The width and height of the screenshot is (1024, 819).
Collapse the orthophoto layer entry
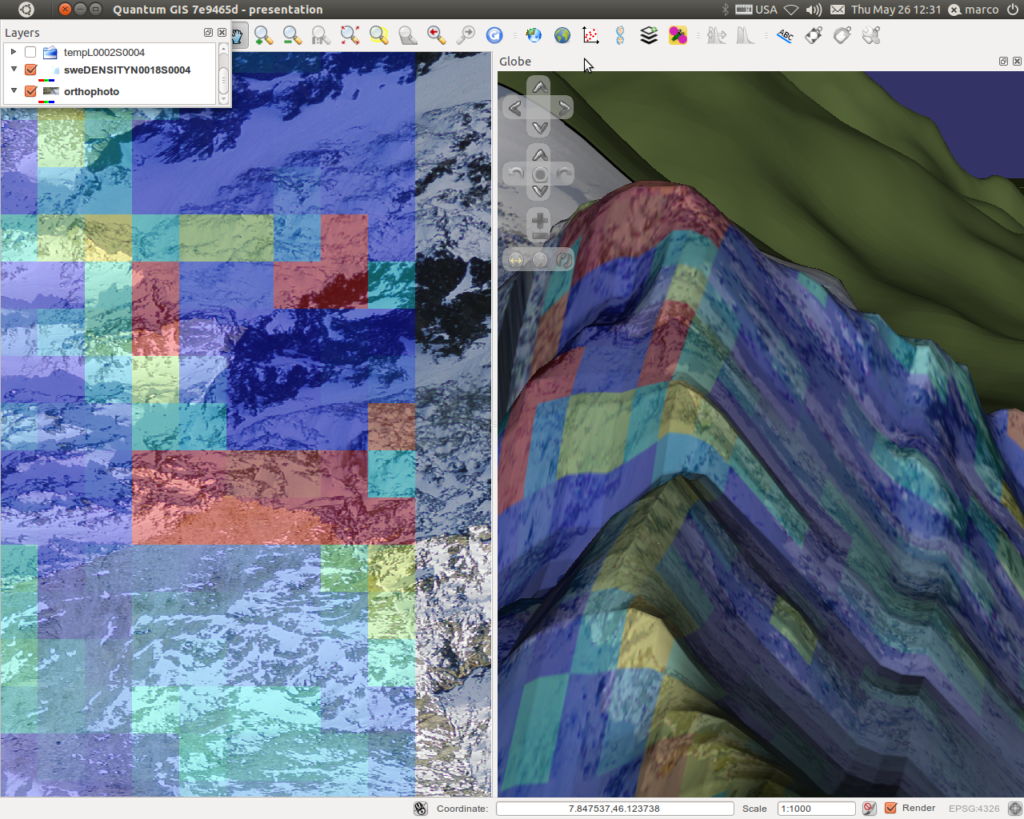14,91
